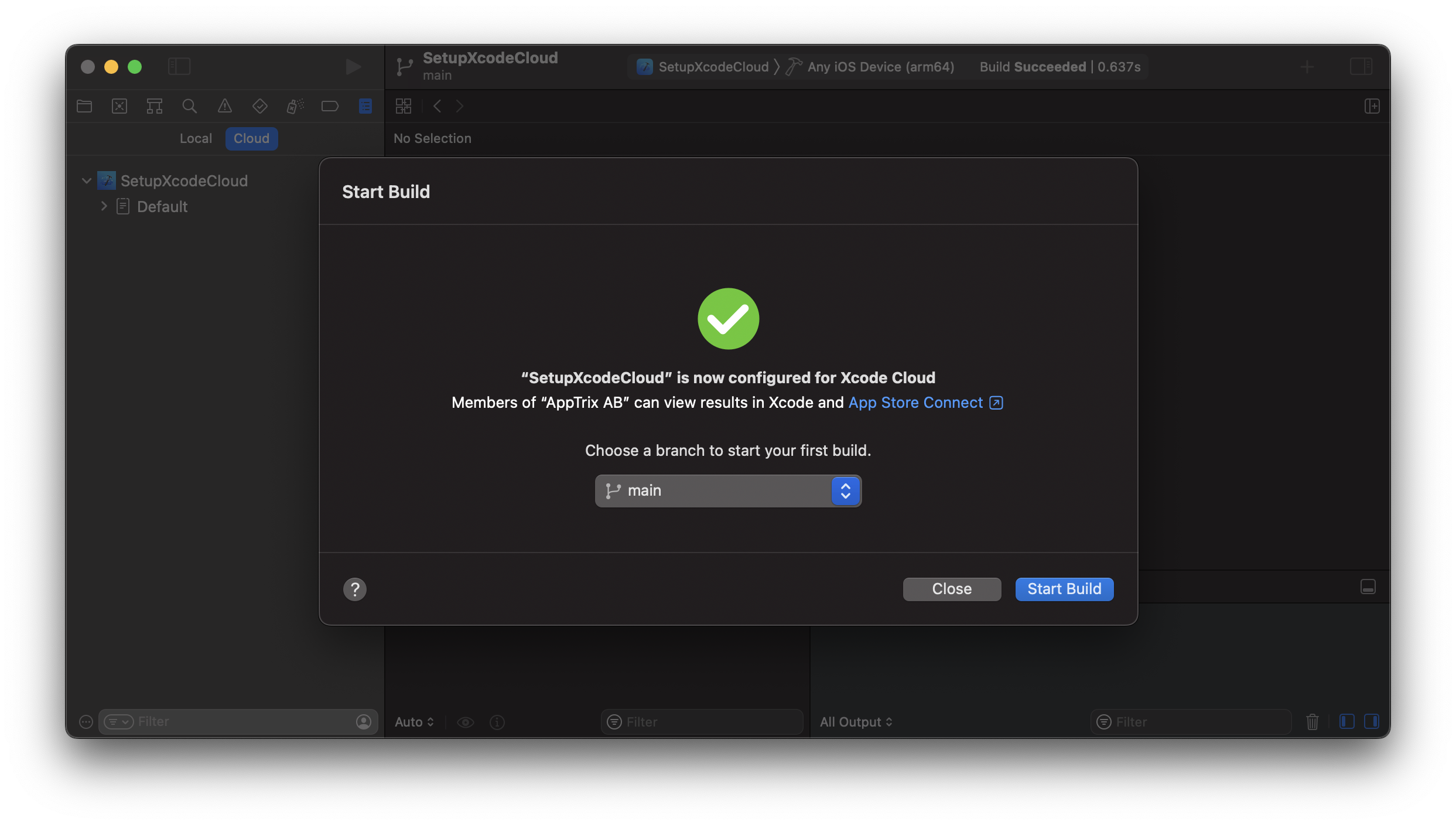This screenshot has width=1456, height=825.
Task: Open the Test navigator diamond icon
Action: click(260, 106)
